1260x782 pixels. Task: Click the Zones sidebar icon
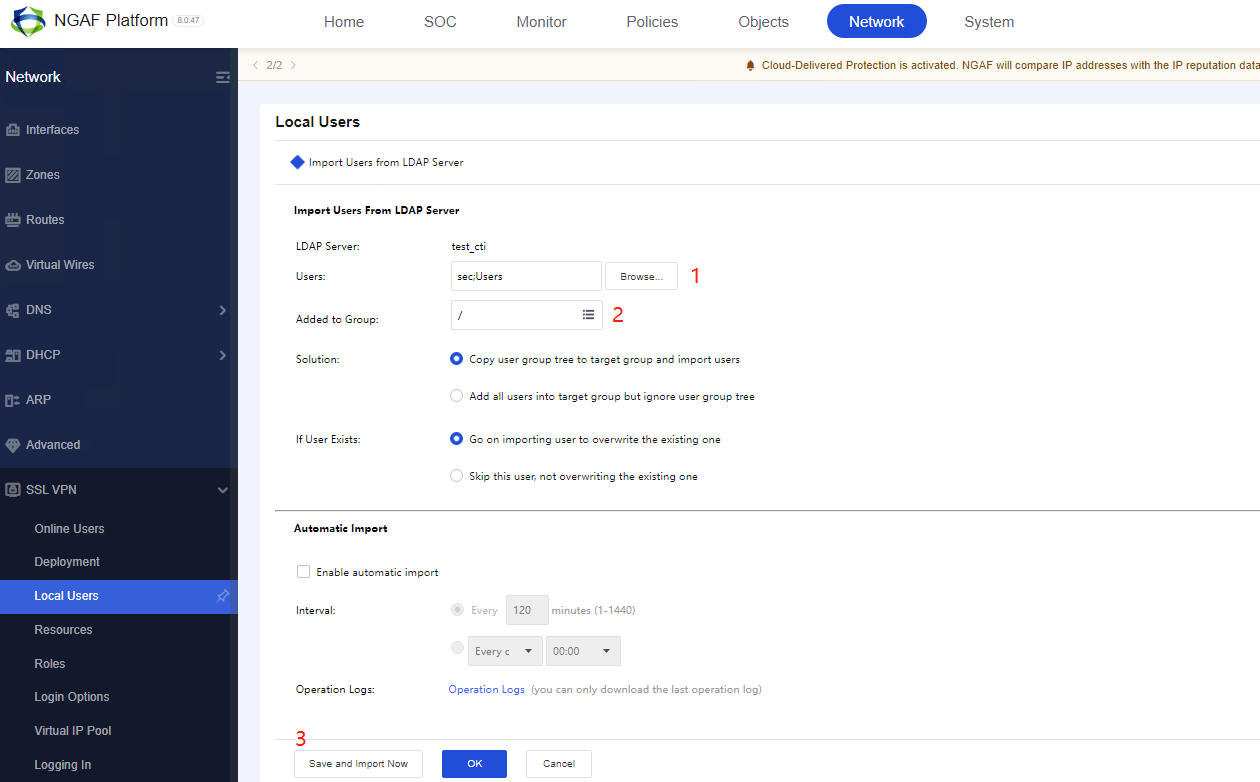(13, 175)
